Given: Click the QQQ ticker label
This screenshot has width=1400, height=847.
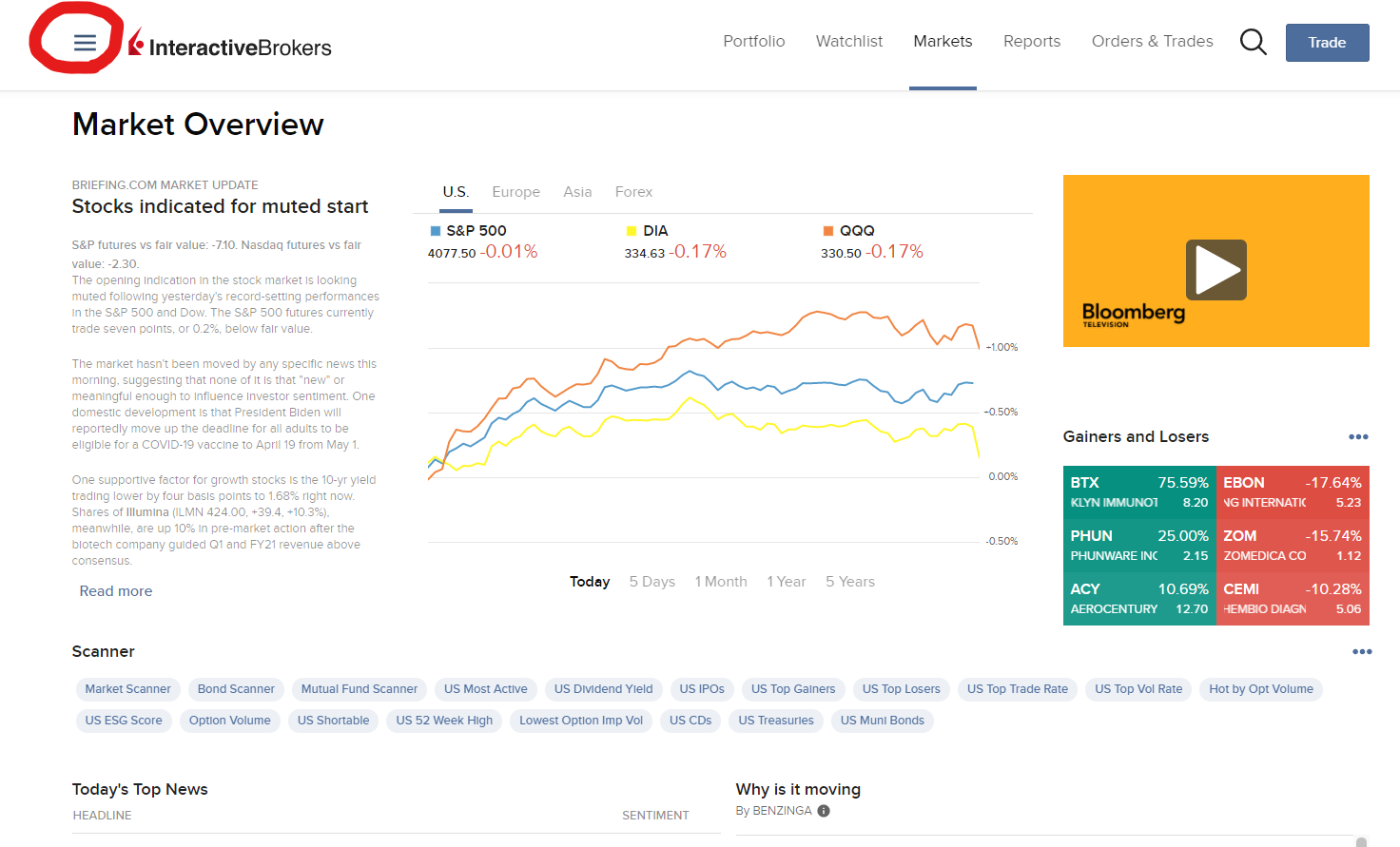Looking at the screenshot, I should (857, 231).
